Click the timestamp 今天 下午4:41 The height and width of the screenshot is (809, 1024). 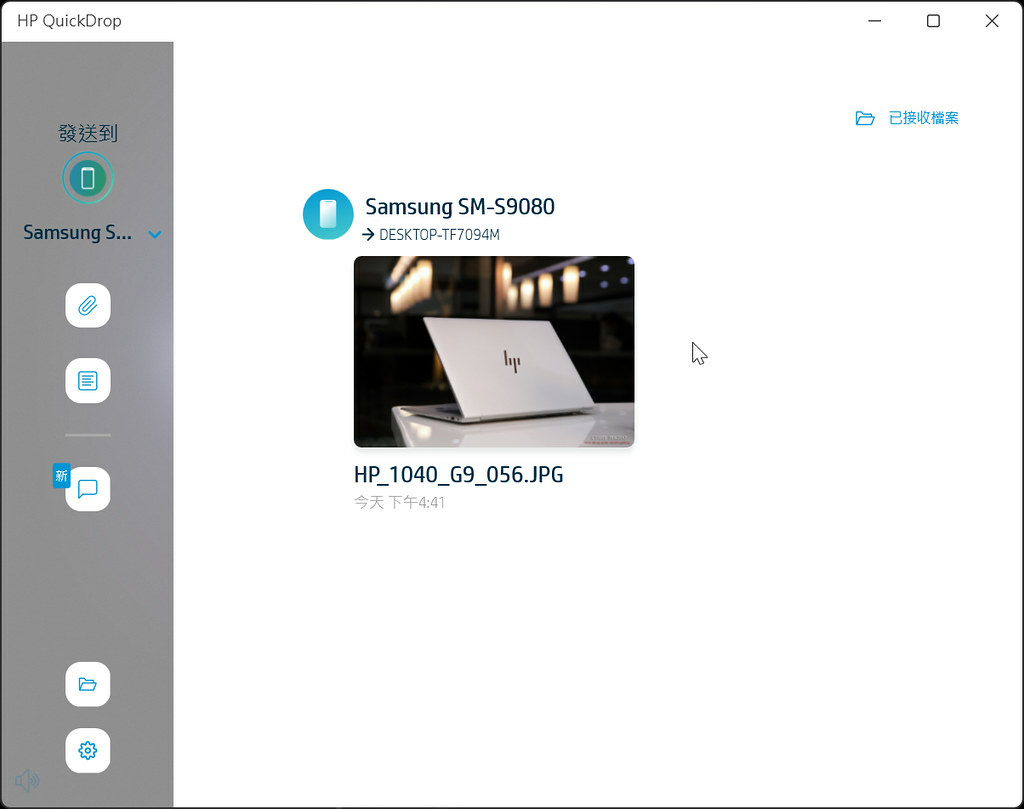(400, 502)
